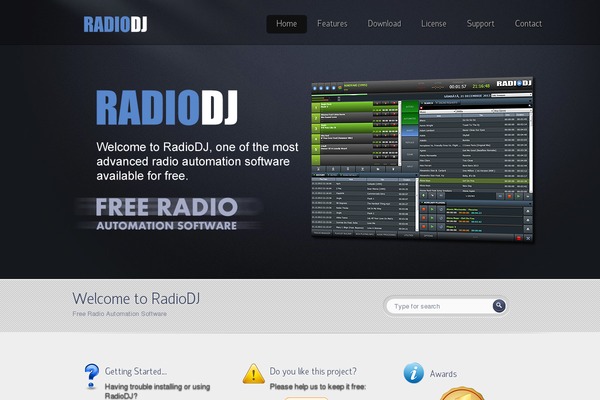Select 'Free Radio Automation Software' subtitle text
The height and width of the screenshot is (400, 600).
coord(119,314)
